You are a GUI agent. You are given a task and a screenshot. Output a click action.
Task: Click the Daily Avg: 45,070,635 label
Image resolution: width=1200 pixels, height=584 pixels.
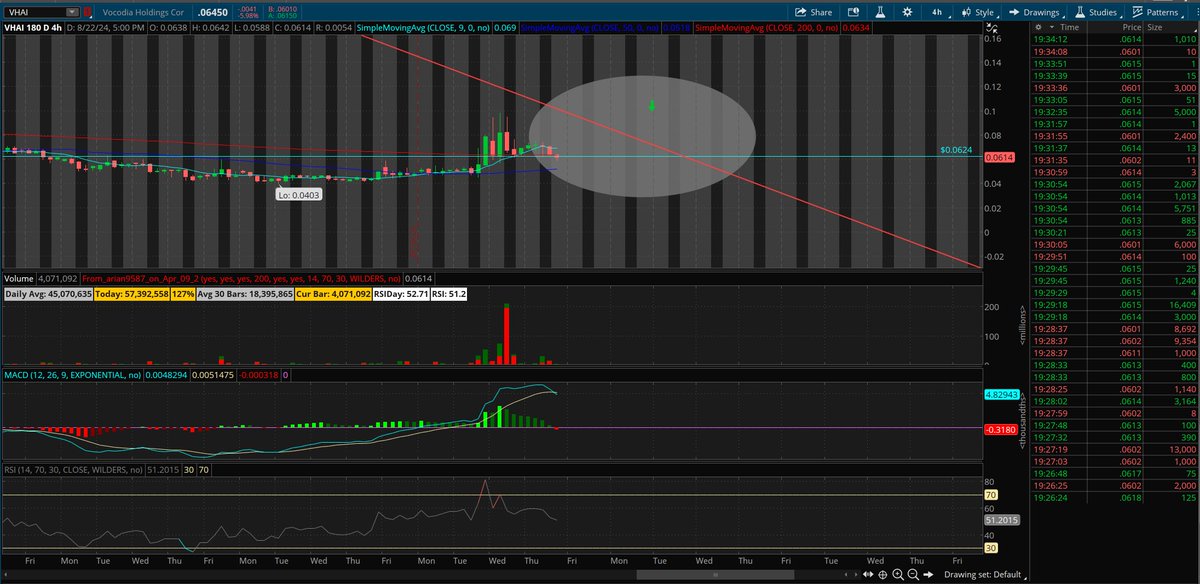pos(49,294)
